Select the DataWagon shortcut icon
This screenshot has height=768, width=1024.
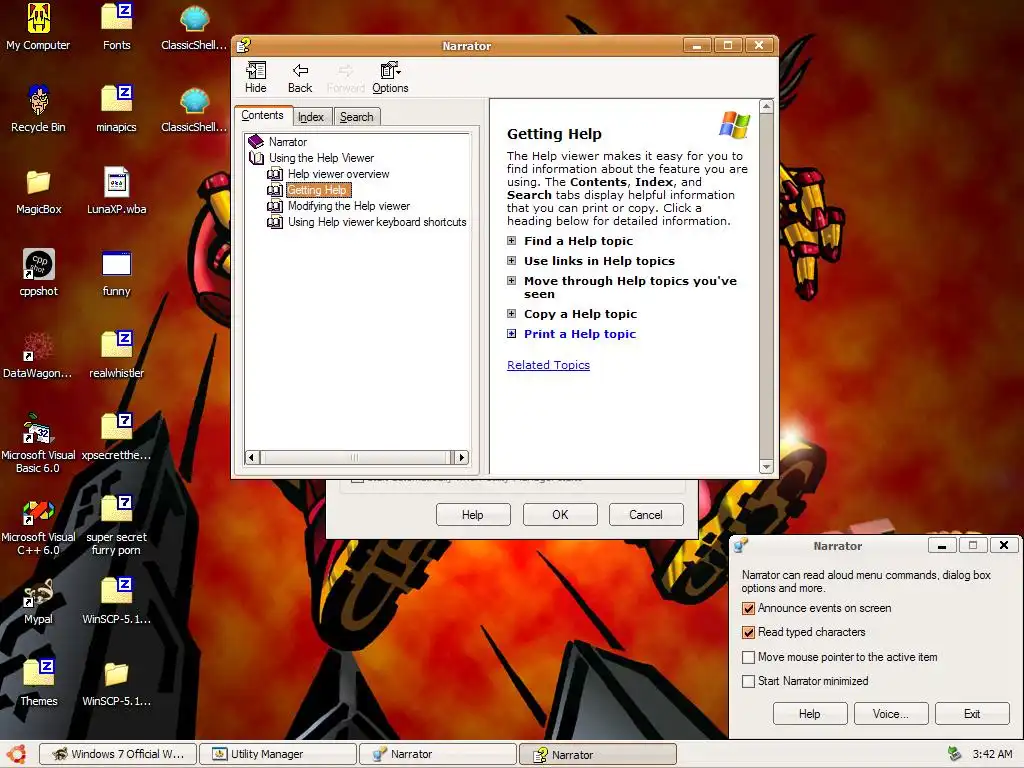(38, 355)
